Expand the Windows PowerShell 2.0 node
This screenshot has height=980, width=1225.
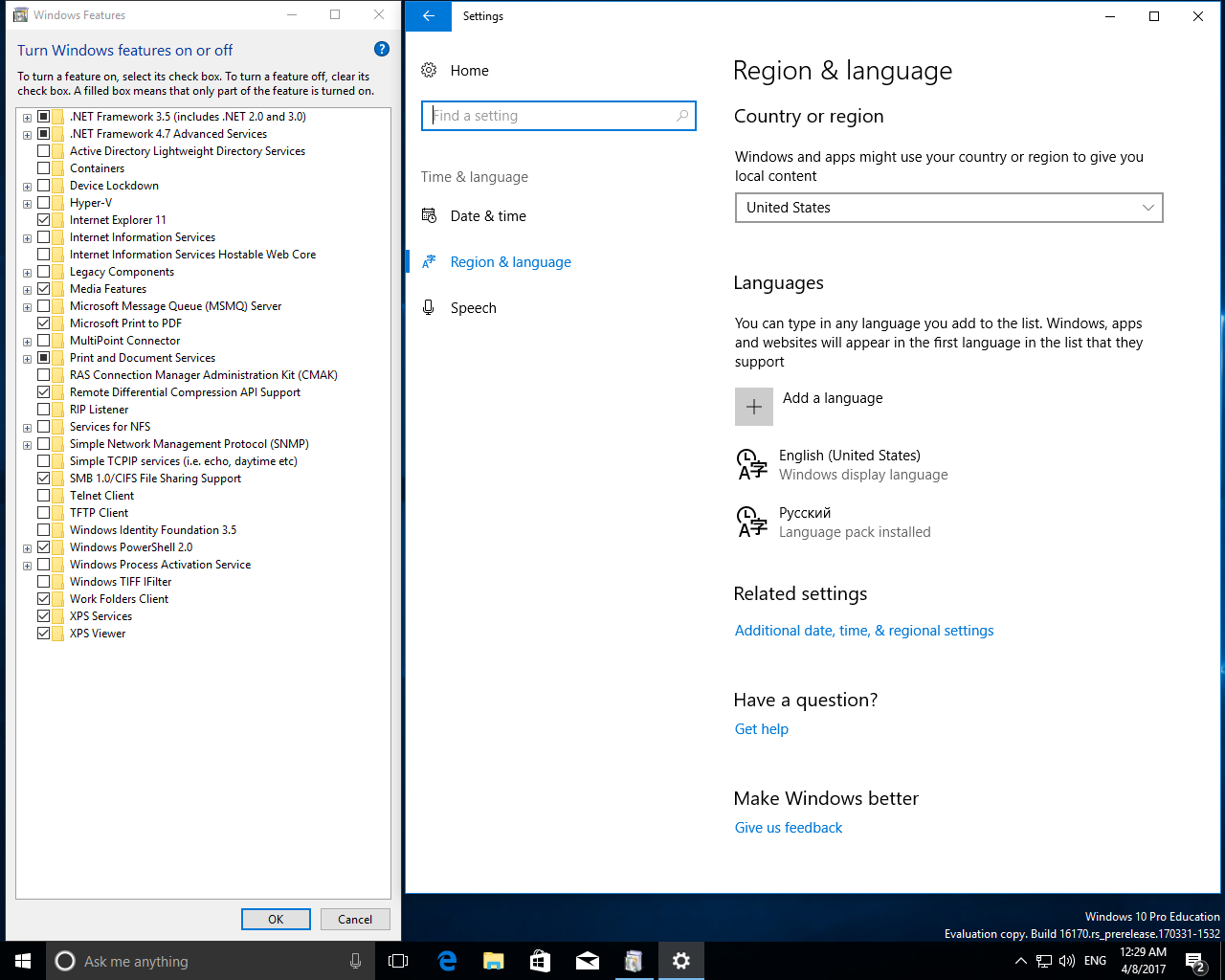(27, 548)
